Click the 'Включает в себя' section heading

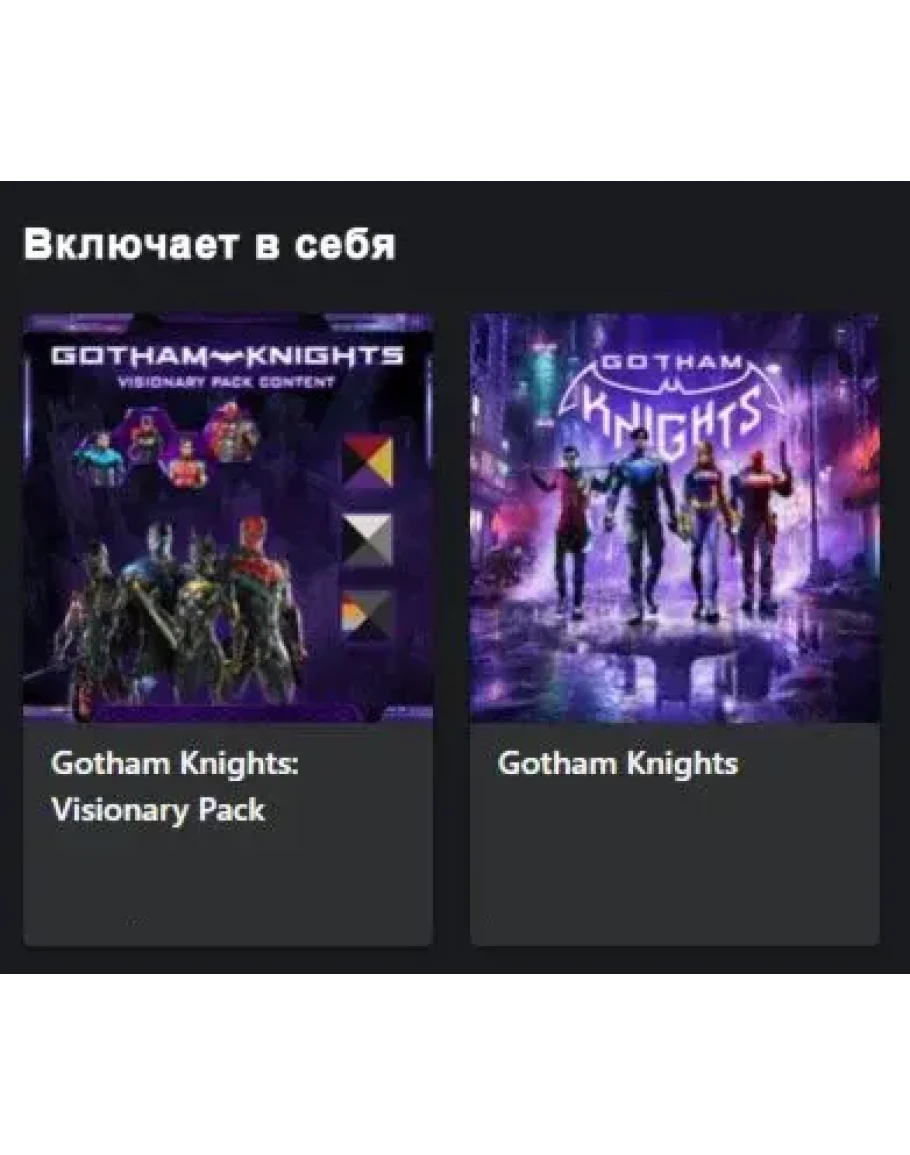click(x=210, y=244)
